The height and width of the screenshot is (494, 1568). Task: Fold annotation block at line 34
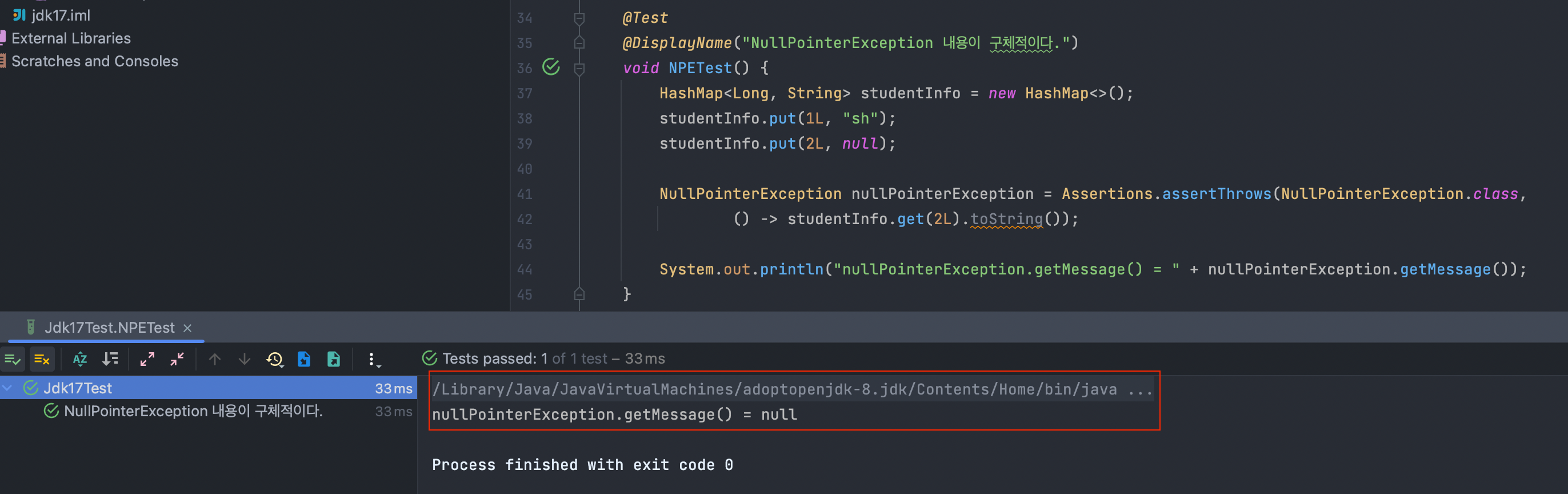tap(579, 18)
